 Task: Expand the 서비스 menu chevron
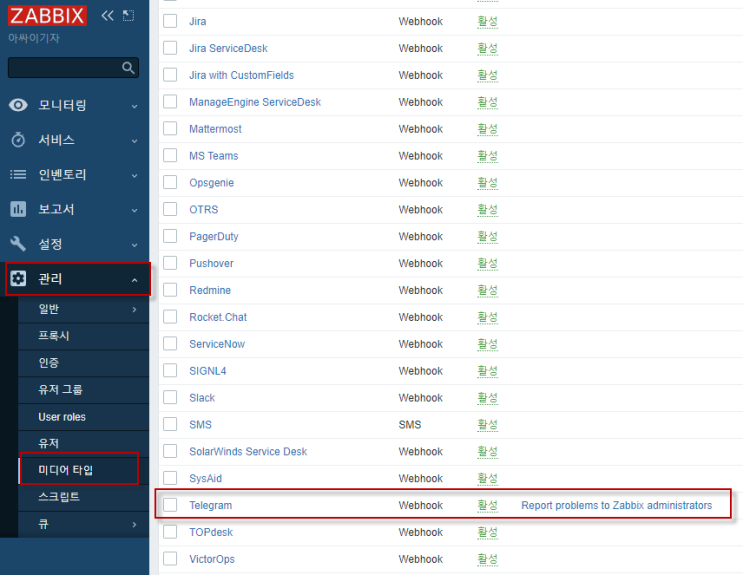pyautogui.click(x=135, y=141)
